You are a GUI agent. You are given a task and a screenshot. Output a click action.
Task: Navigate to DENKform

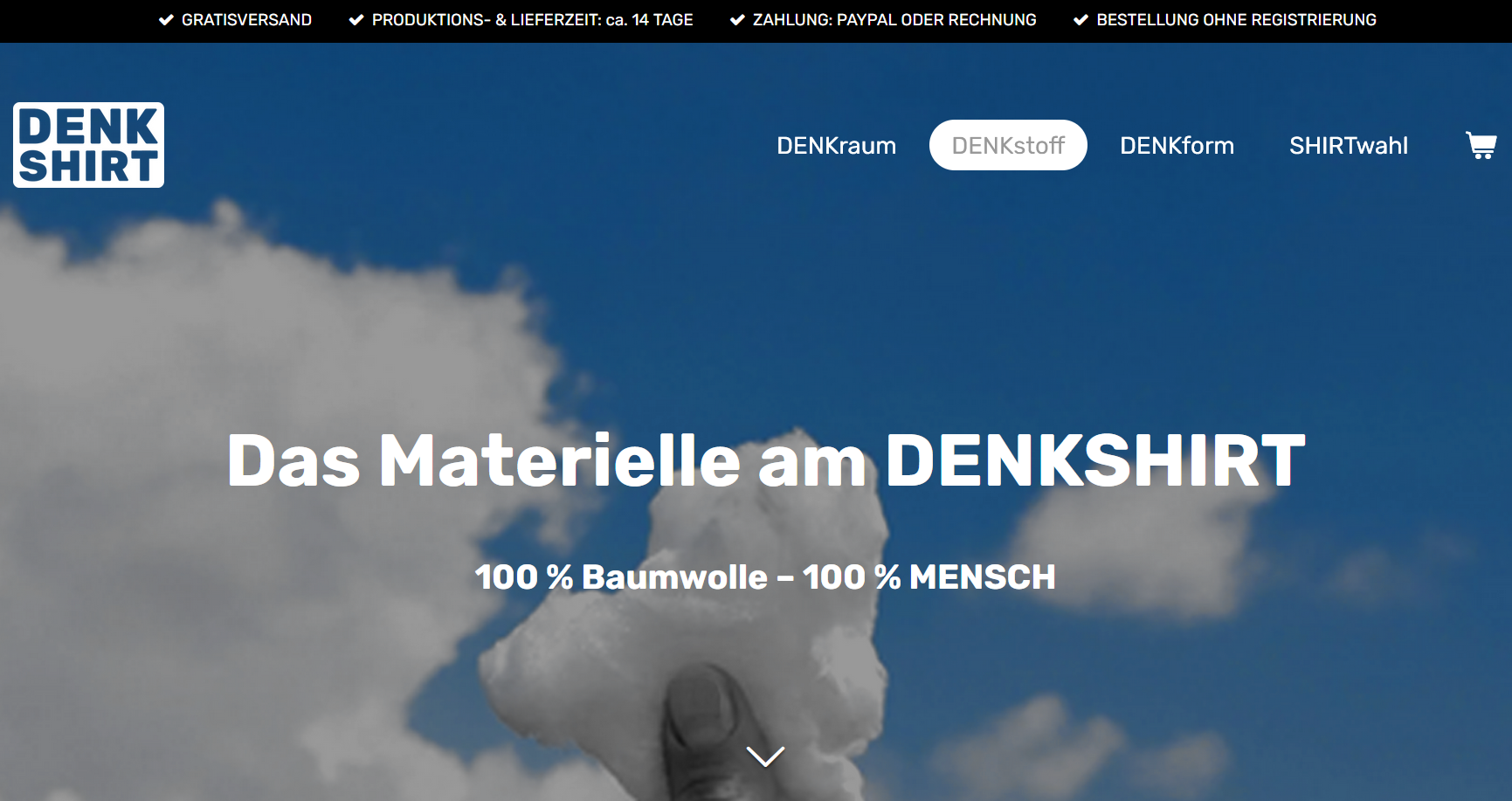tap(1177, 145)
